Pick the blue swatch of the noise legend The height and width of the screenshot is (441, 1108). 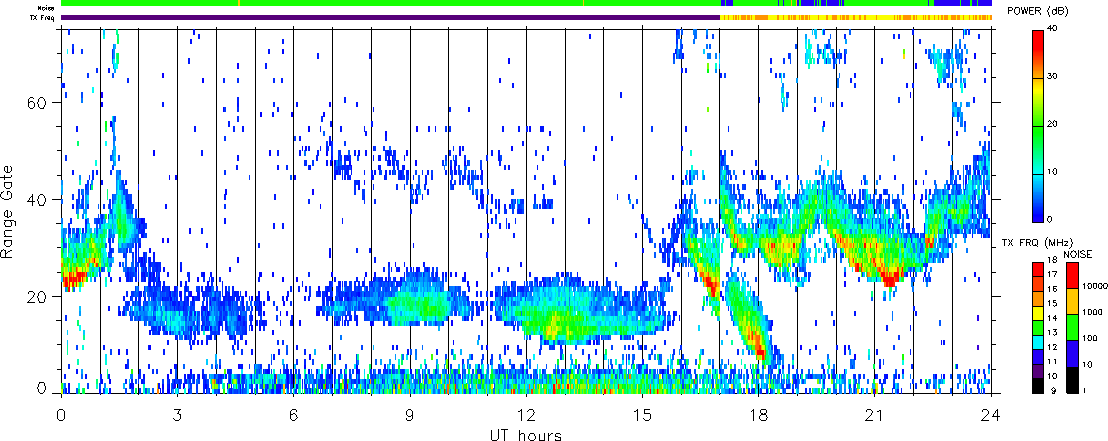click(1073, 353)
